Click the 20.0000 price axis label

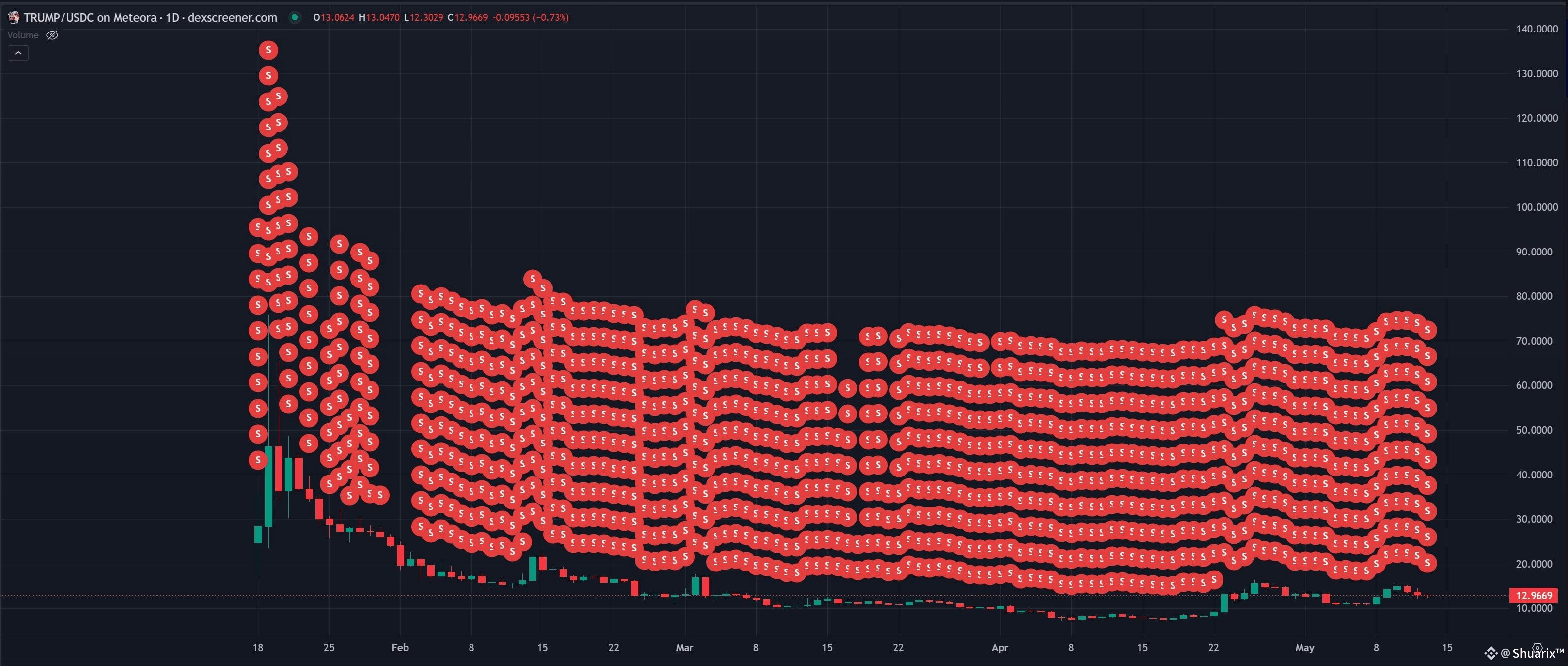[x=1535, y=564]
